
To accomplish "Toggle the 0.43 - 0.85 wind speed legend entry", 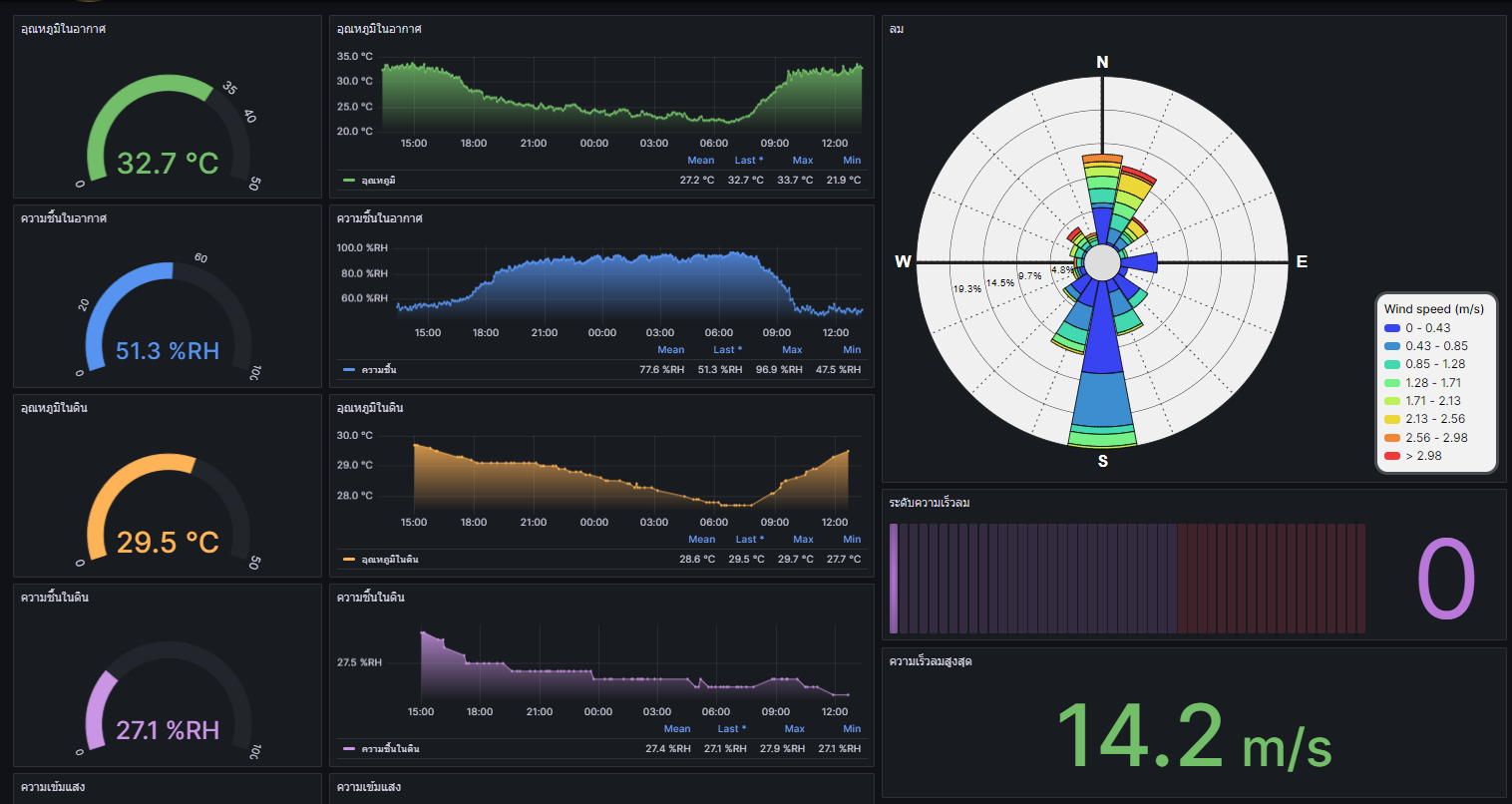I will coord(1436,346).
